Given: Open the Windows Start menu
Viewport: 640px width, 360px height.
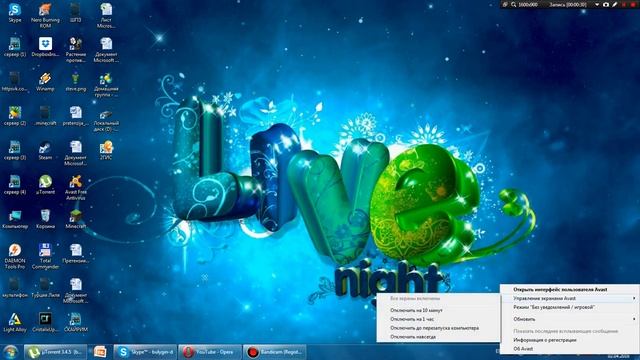Looking at the screenshot, I should [x=11, y=352].
